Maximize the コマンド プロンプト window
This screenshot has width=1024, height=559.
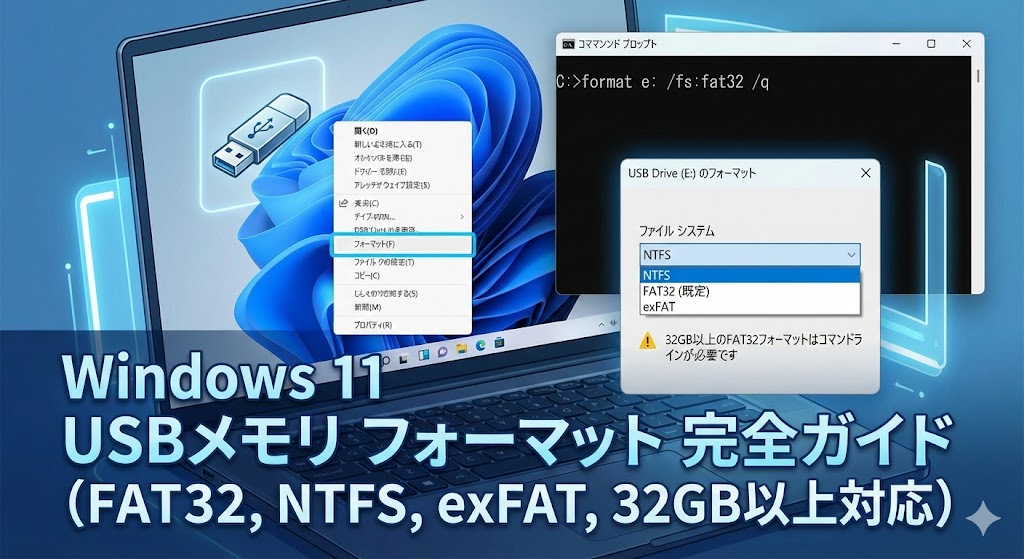[930, 44]
